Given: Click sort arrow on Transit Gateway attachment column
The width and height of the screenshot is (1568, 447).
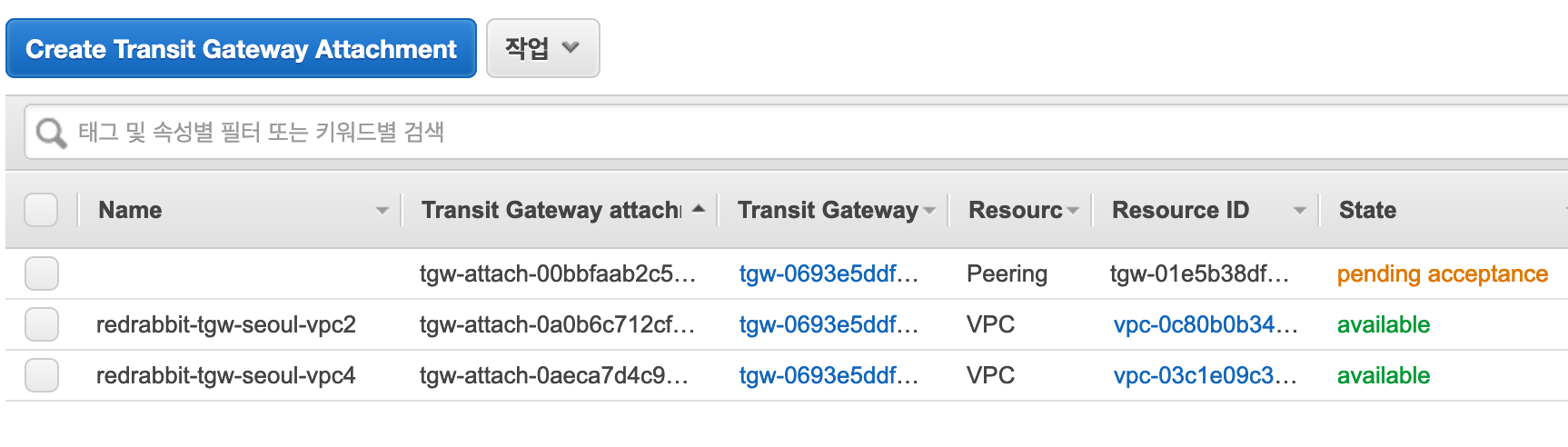Looking at the screenshot, I should point(698,210).
